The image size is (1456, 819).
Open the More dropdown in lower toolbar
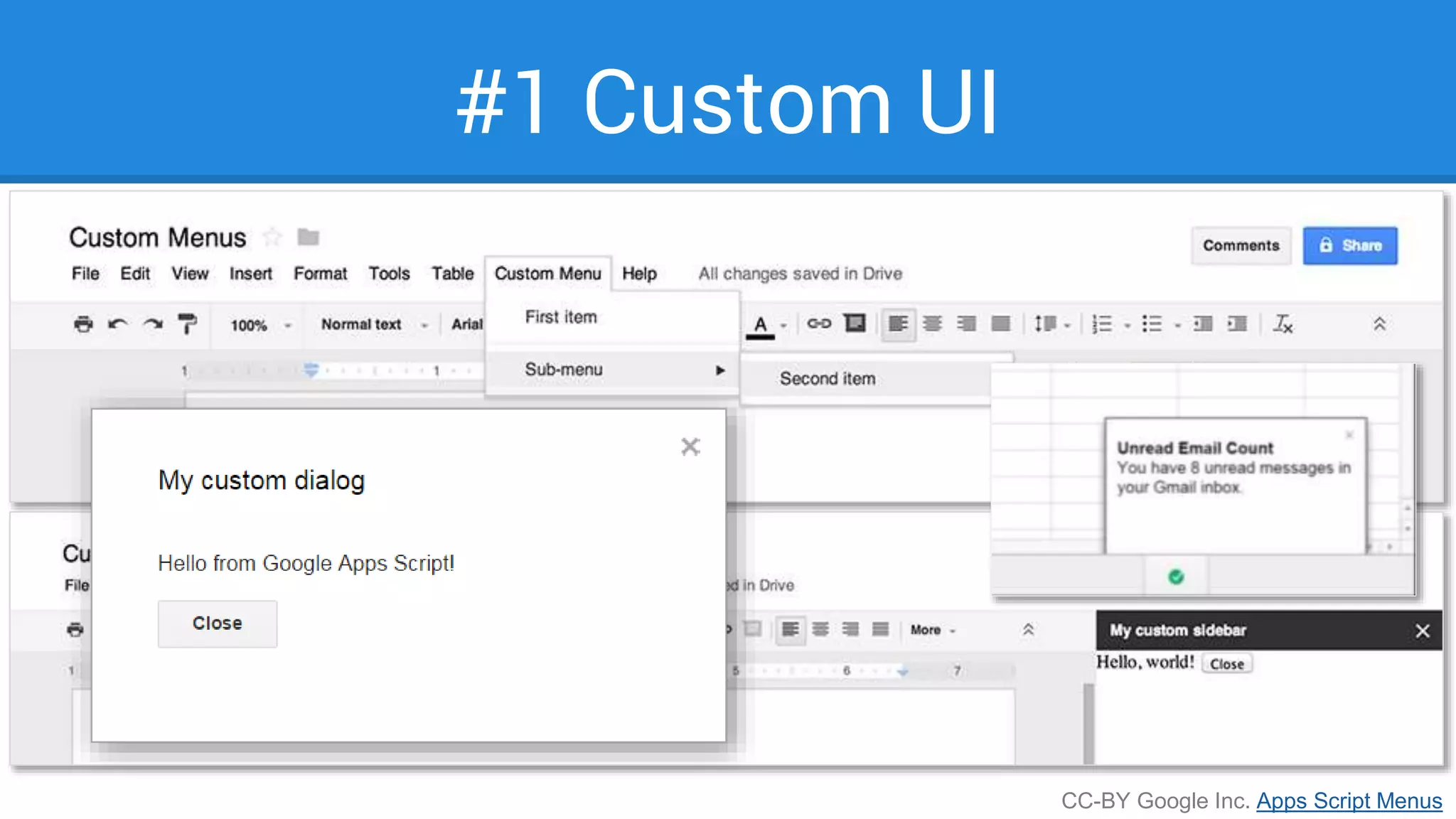933,630
